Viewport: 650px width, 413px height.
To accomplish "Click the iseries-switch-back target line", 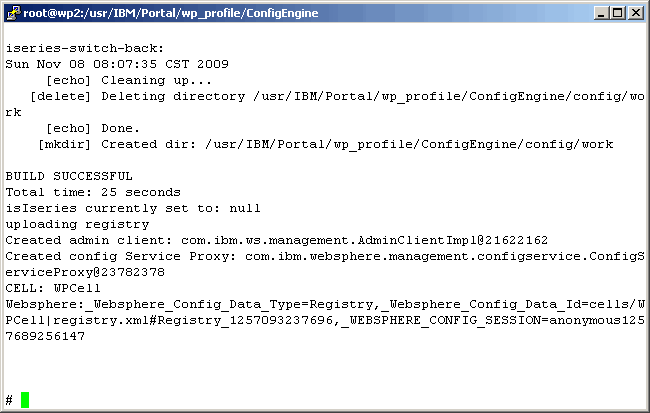I will click(x=85, y=48).
